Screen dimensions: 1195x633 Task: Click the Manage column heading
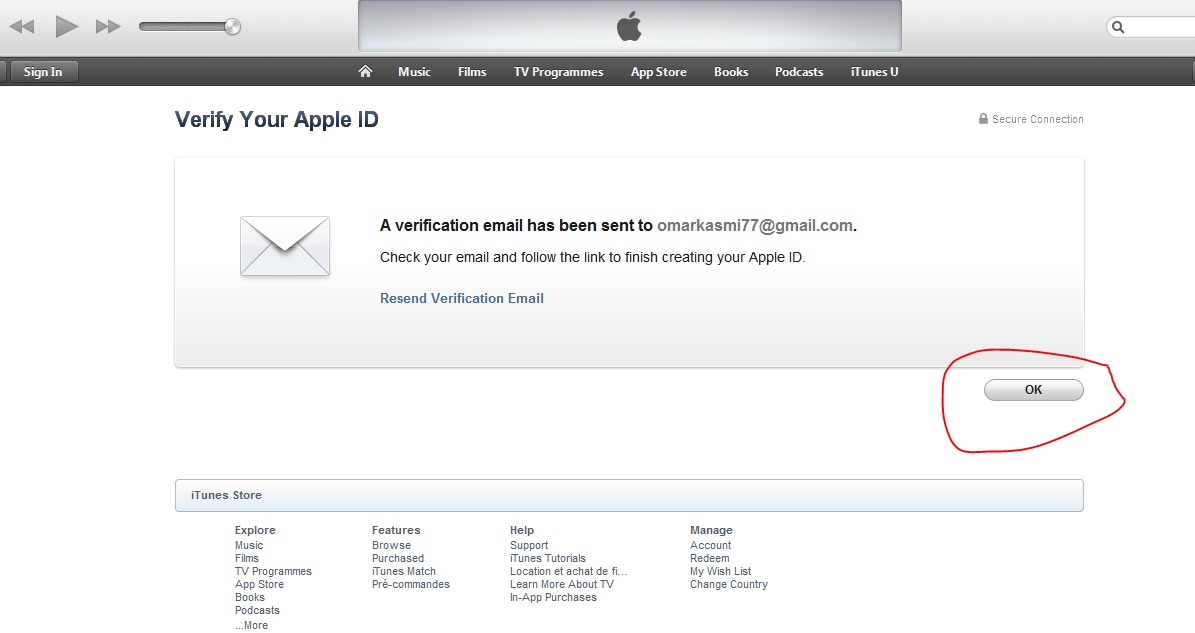click(711, 530)
